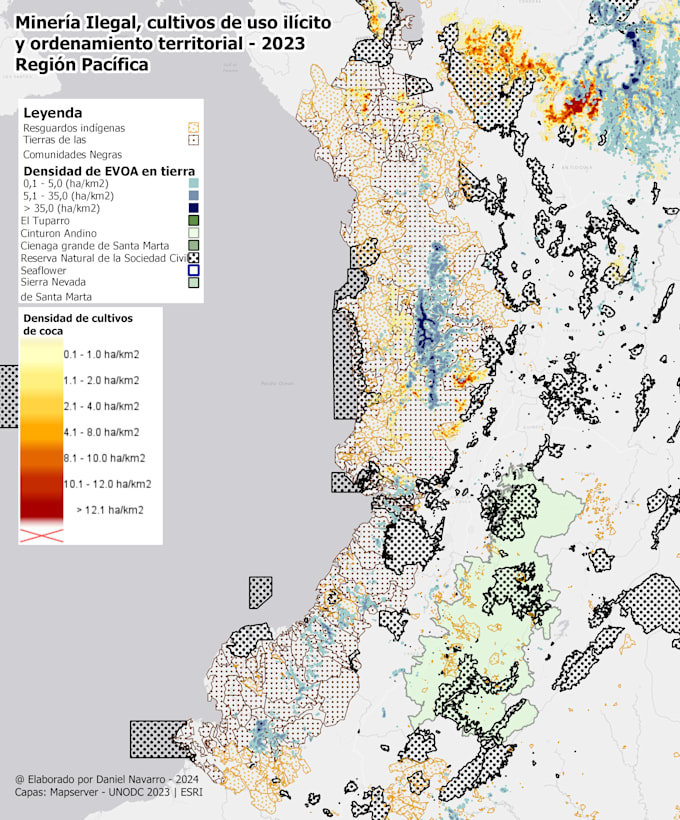Click the El Tuparro green swatch
The width and height of the screenshot is (680, 820).
click(x=194, y=221)
